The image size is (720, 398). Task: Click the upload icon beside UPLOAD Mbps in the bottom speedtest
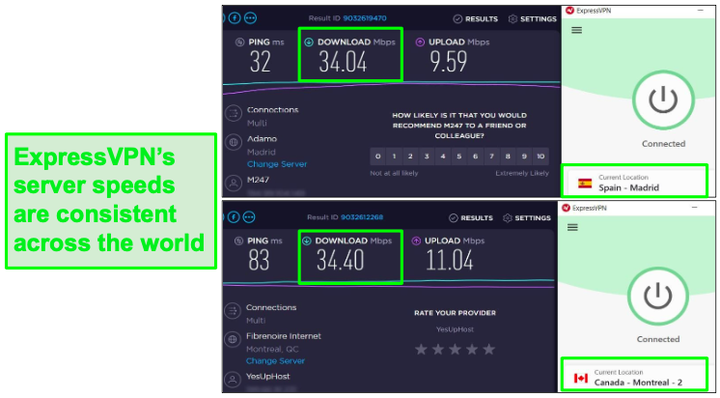coord(416,241)
